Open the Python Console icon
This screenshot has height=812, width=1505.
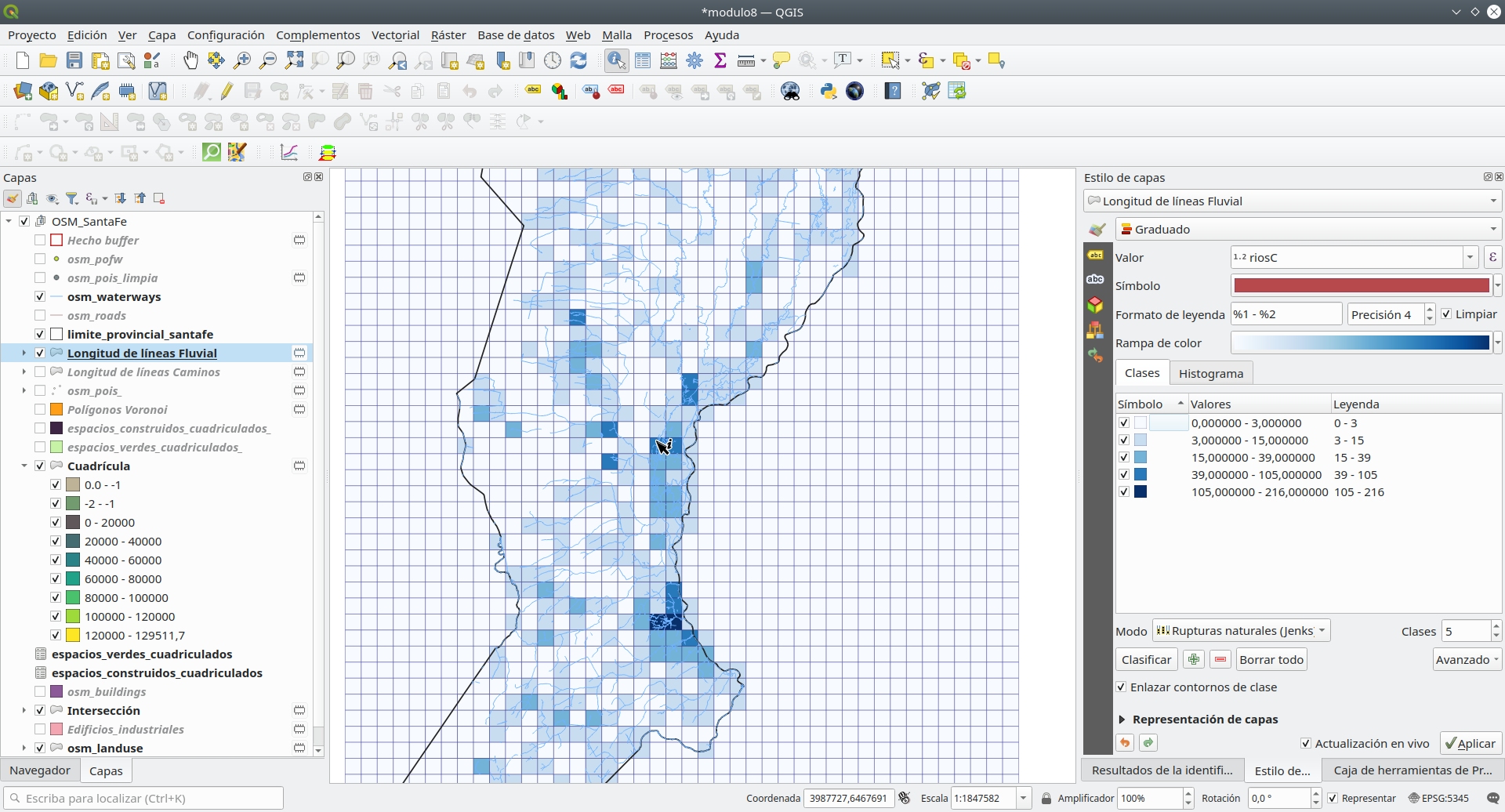coord(829,91)
